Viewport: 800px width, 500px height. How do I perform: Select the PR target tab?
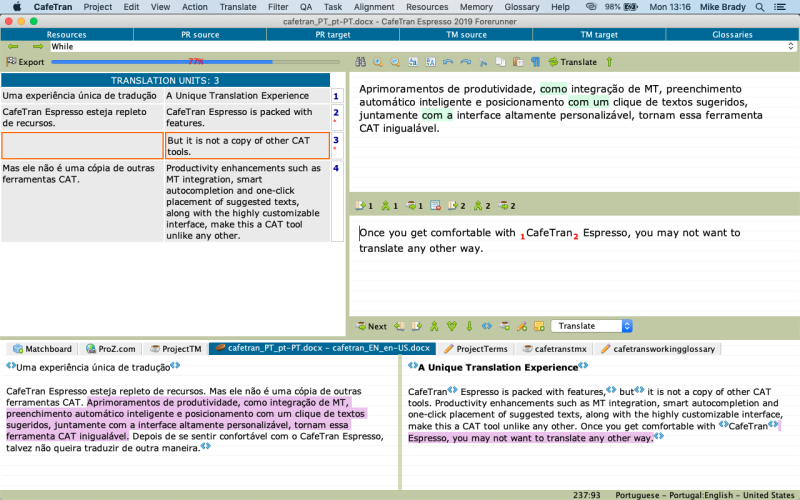[x=333, y=35]
